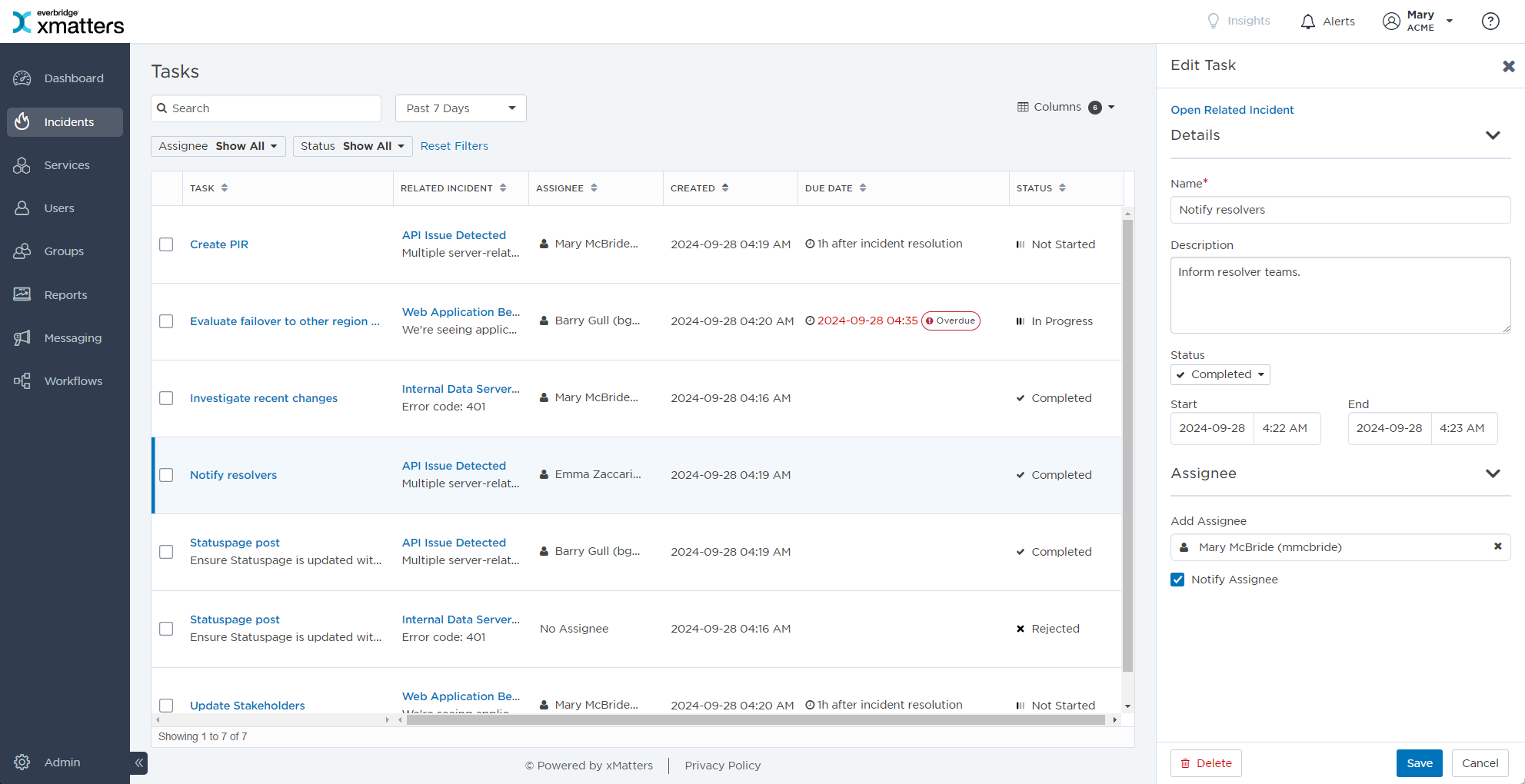
Task: Toggle the Notify Assignee checkbox
Action: tap(1177, 580)
